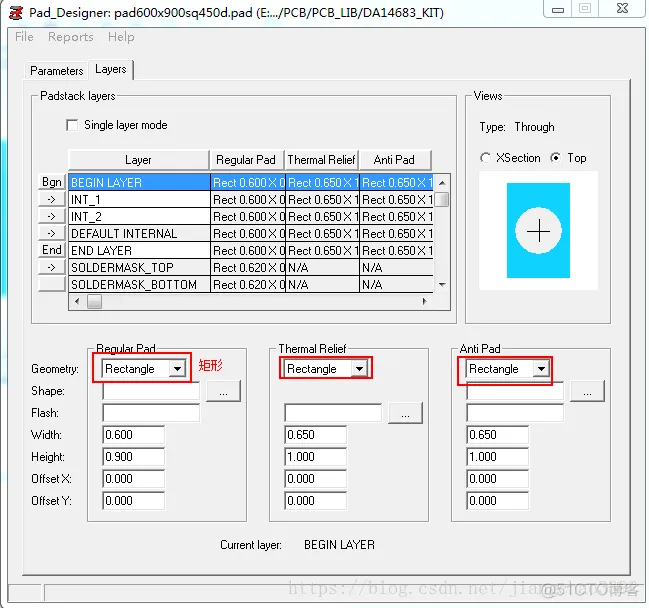This screenshot has height=608, width=649.
Task: Click the Regular Pad Offset Y field
Action: coord(133,501)
